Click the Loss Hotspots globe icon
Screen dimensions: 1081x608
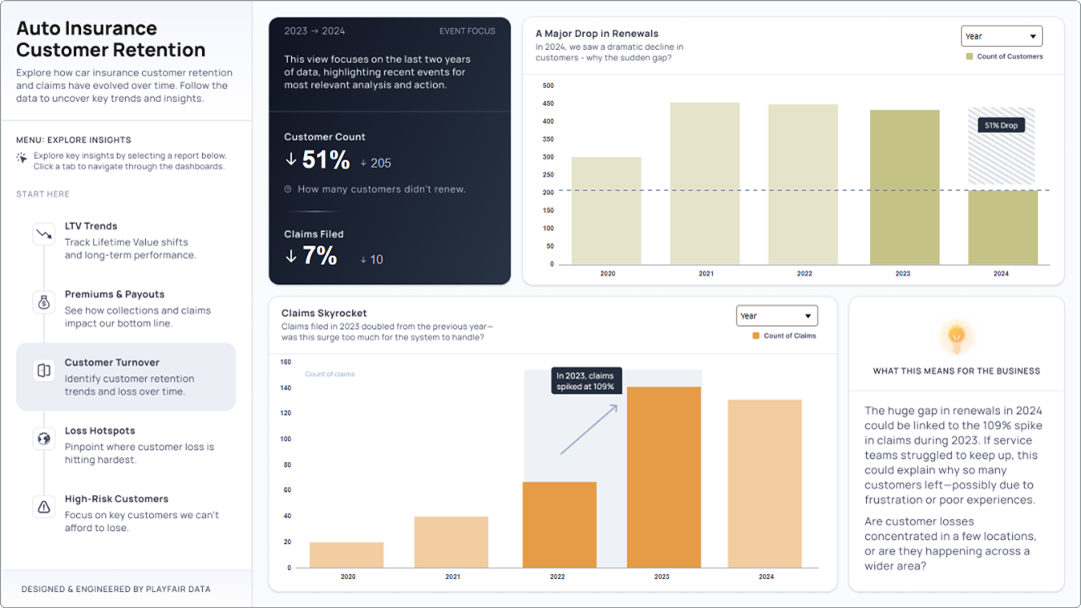[x=43, y=439]
